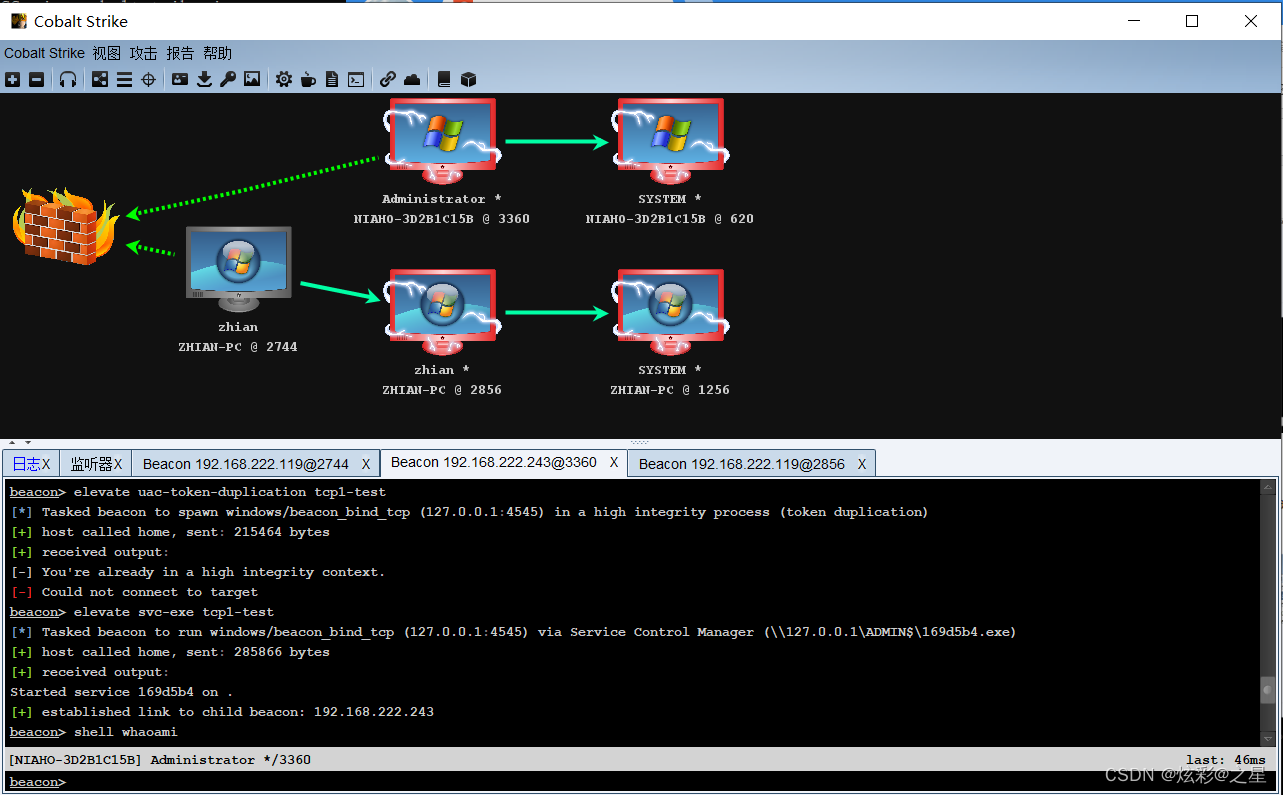Click the console scrollbar up arrow
The width and height of the screenshot is (1283, 795).
1269,488
